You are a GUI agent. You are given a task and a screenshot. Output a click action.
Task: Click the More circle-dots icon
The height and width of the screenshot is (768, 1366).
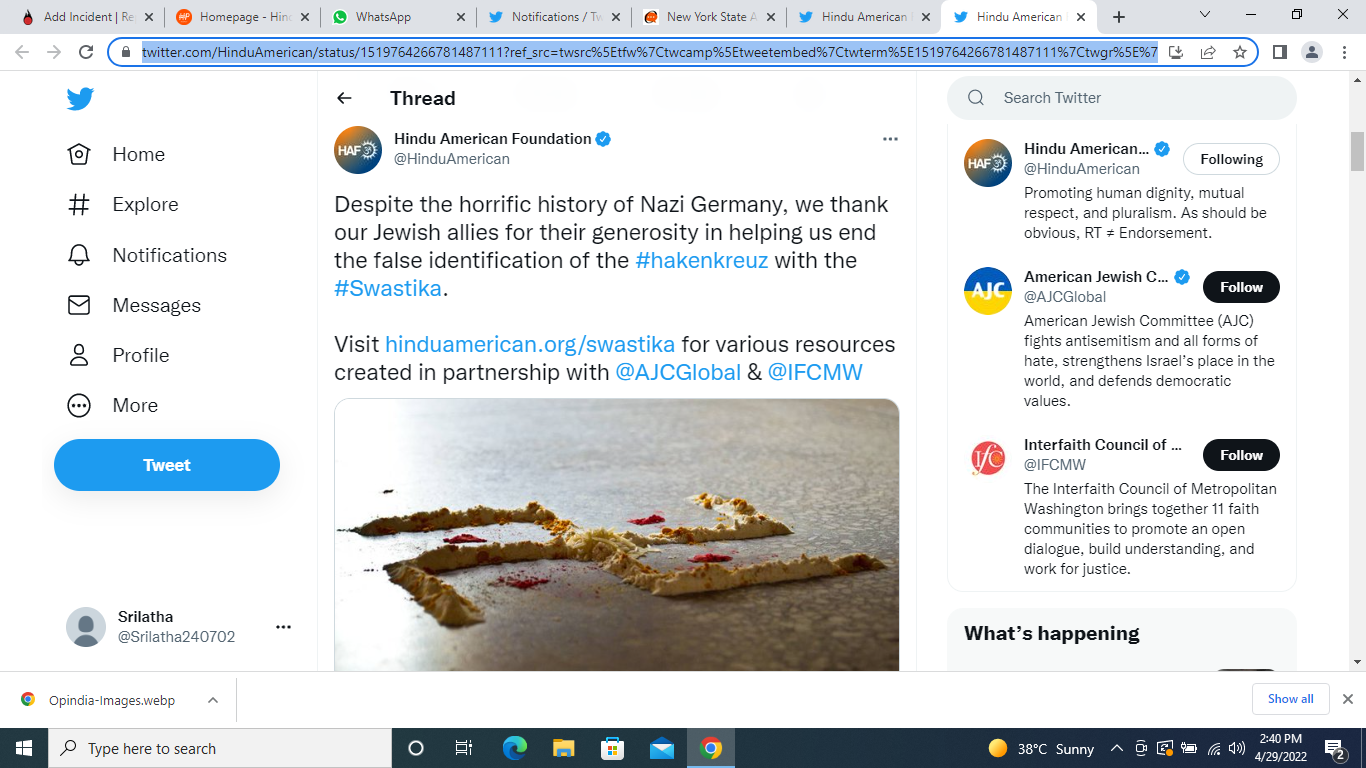79,405
